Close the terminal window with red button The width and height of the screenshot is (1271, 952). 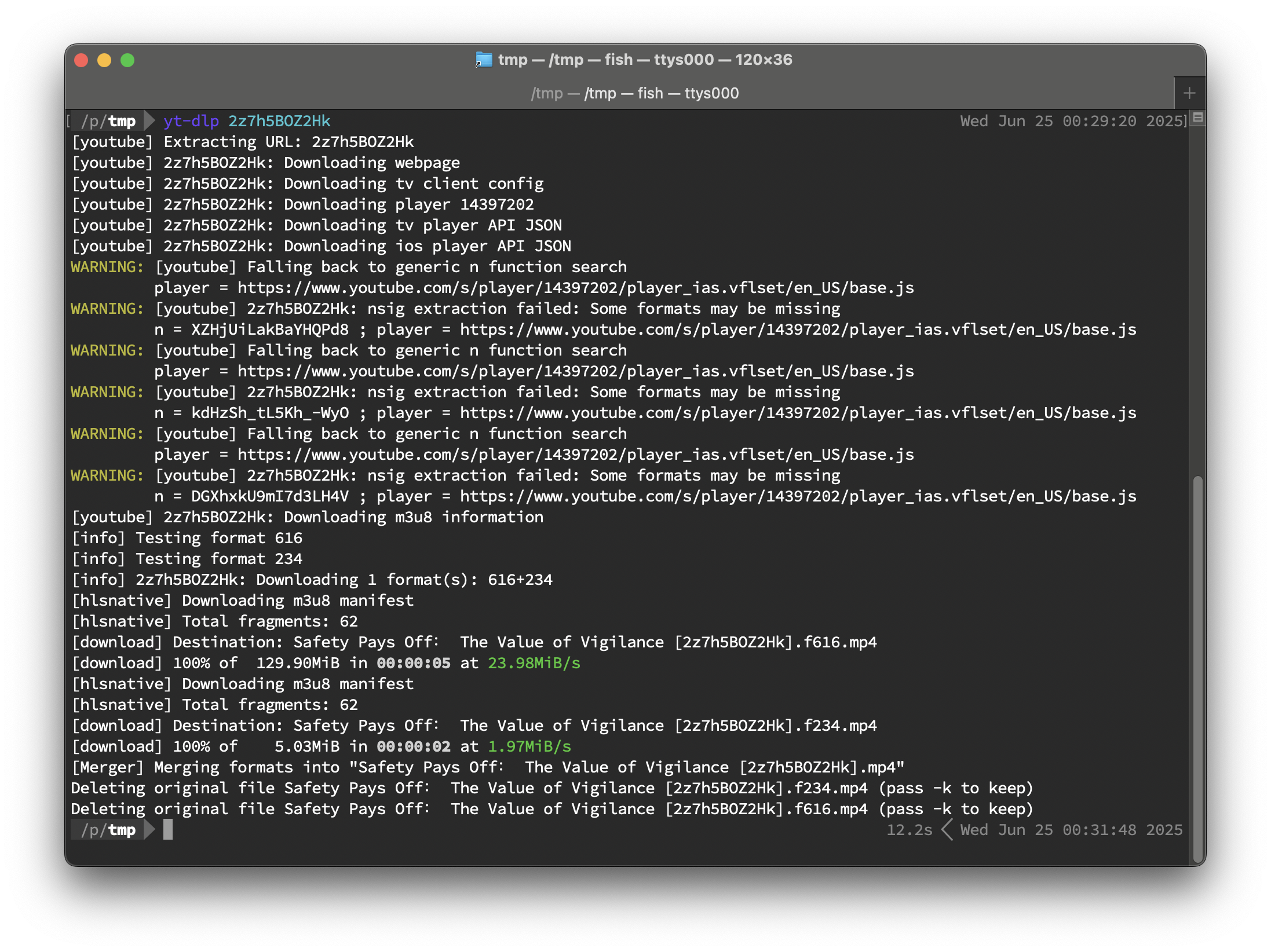82,60
